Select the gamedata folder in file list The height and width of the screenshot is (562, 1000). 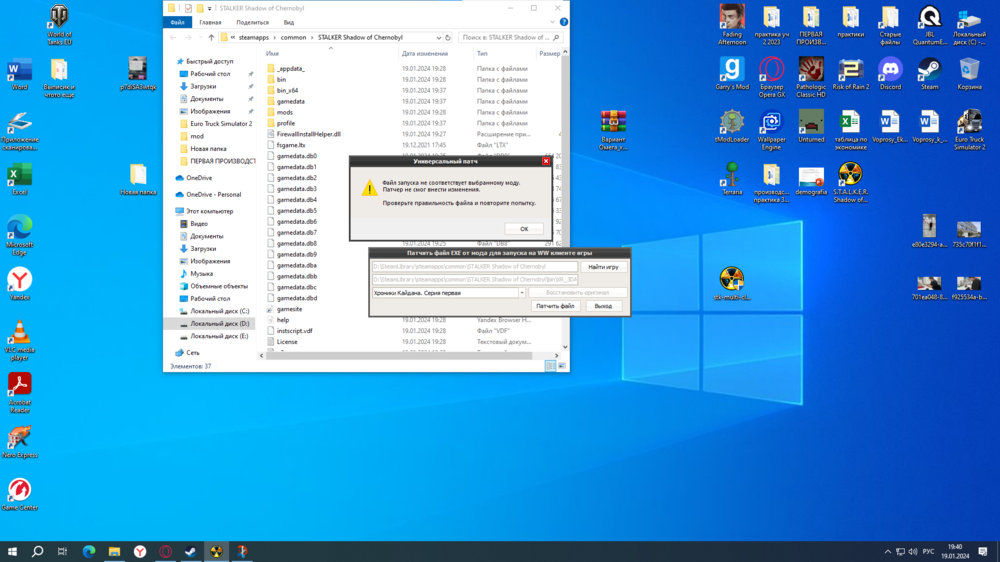tap(290, 101)
